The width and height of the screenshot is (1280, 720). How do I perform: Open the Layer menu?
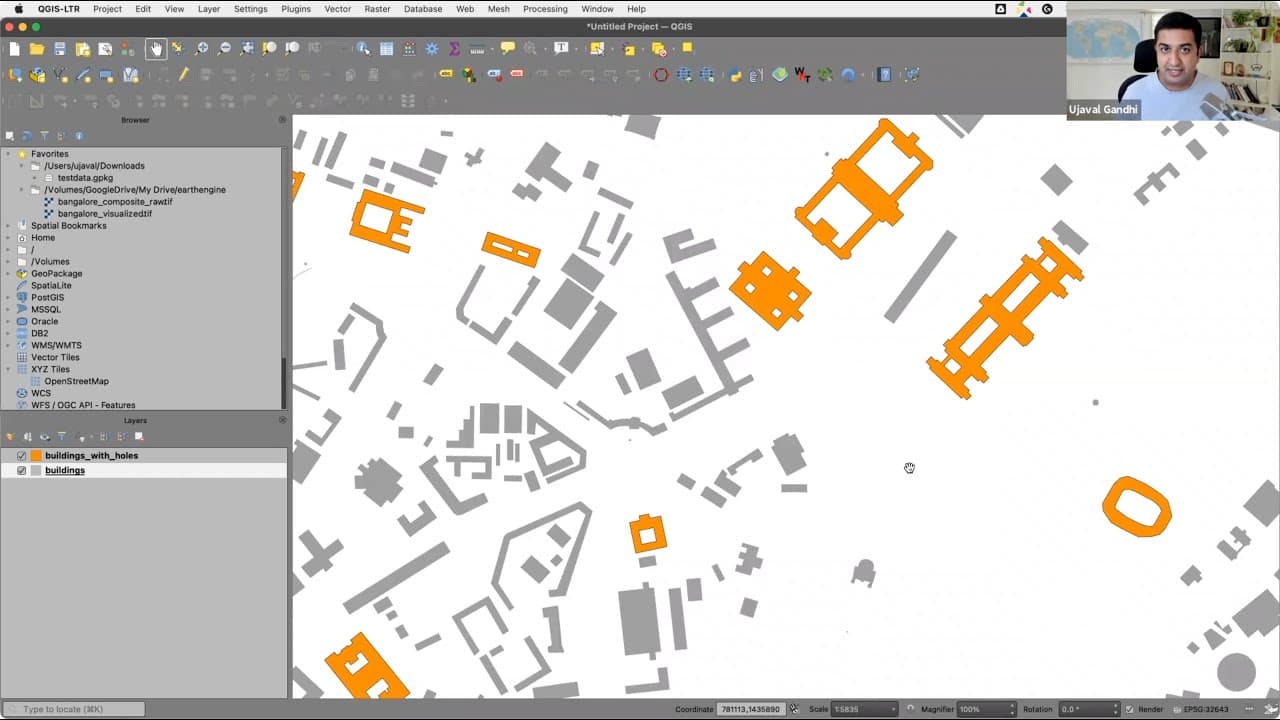(209, 9)
